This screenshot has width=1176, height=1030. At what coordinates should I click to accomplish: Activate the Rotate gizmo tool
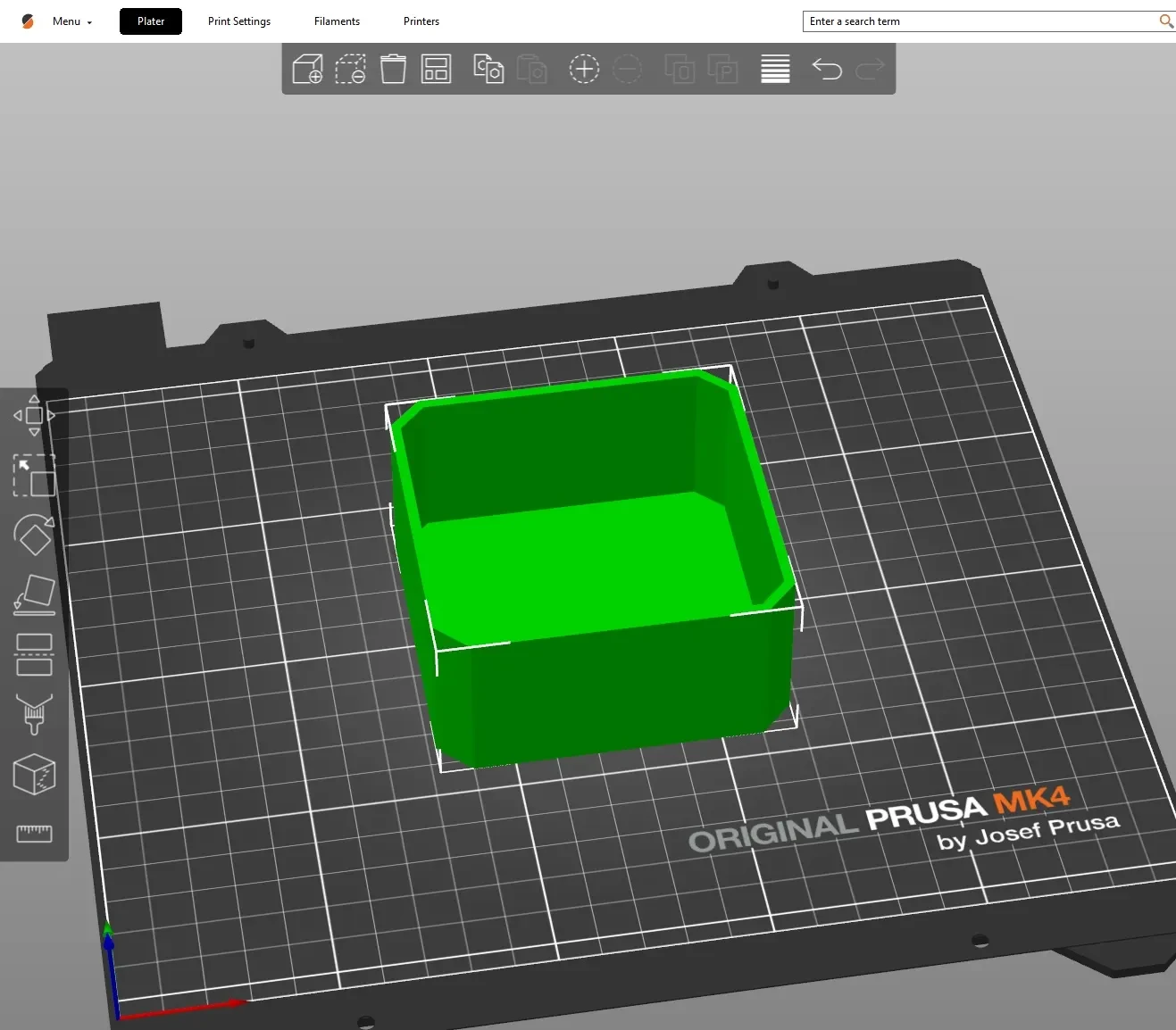pyautogui.click(x=34, y=535)
